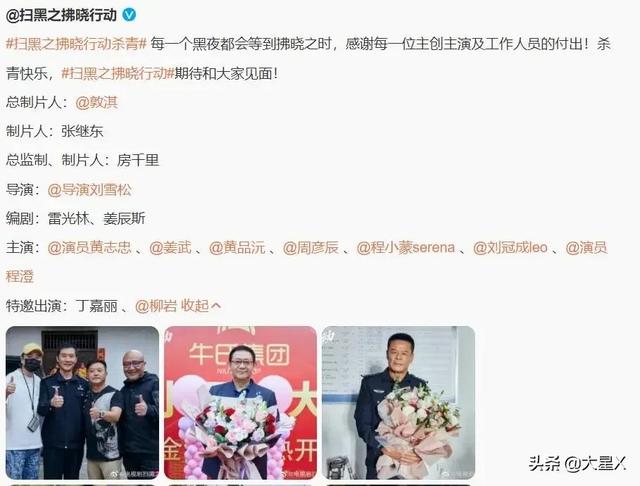Open mention @周彦辰
Viewport: 640px width, 486px height.
coord(311,248)
